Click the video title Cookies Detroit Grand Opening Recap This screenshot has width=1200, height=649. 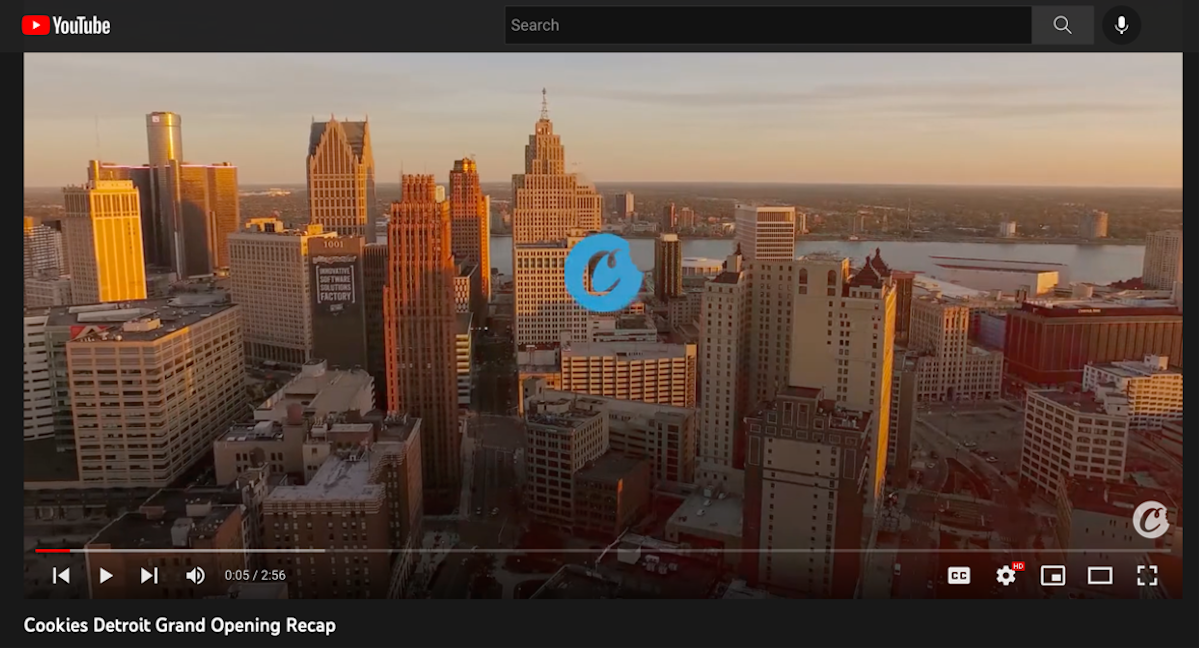point(180,625)
